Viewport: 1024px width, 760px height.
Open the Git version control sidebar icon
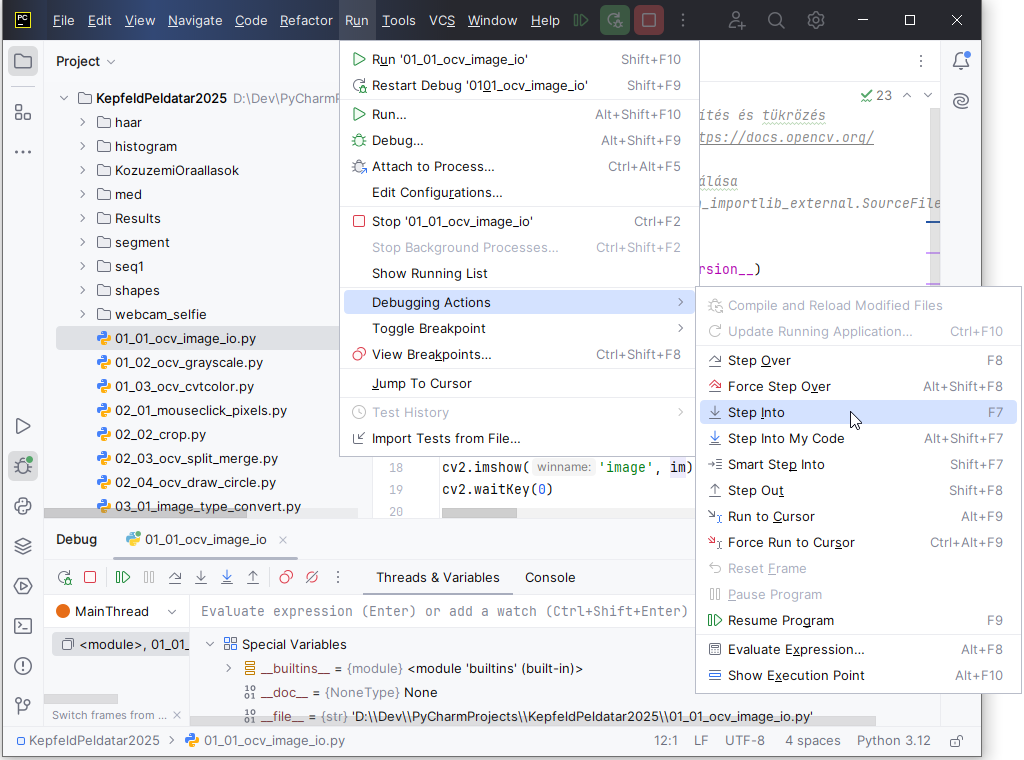[23, 706]
